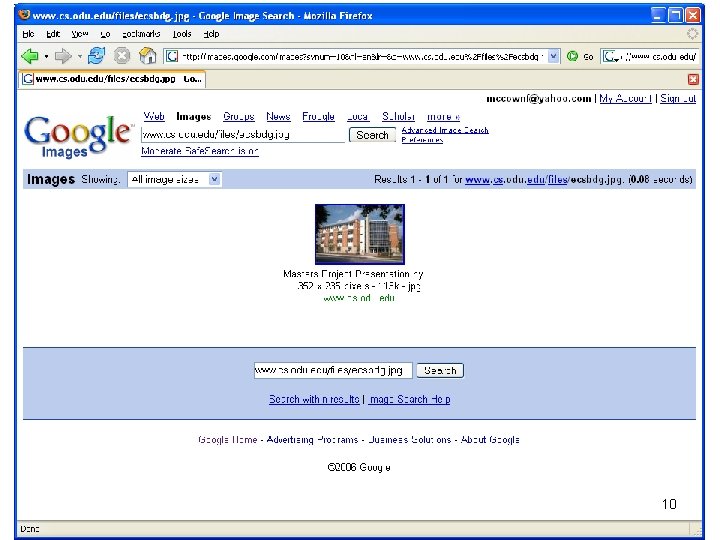The image size is (720, 540).
Task: Click the Business Solutions footer link
Action: (x=410, y=439)
